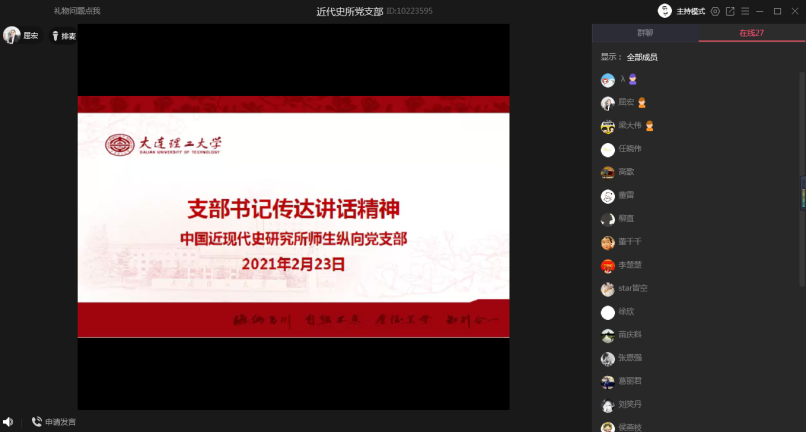Click the channel ID:10223595 text
This screenshot has height=432, width=806.
click(409, 11)
